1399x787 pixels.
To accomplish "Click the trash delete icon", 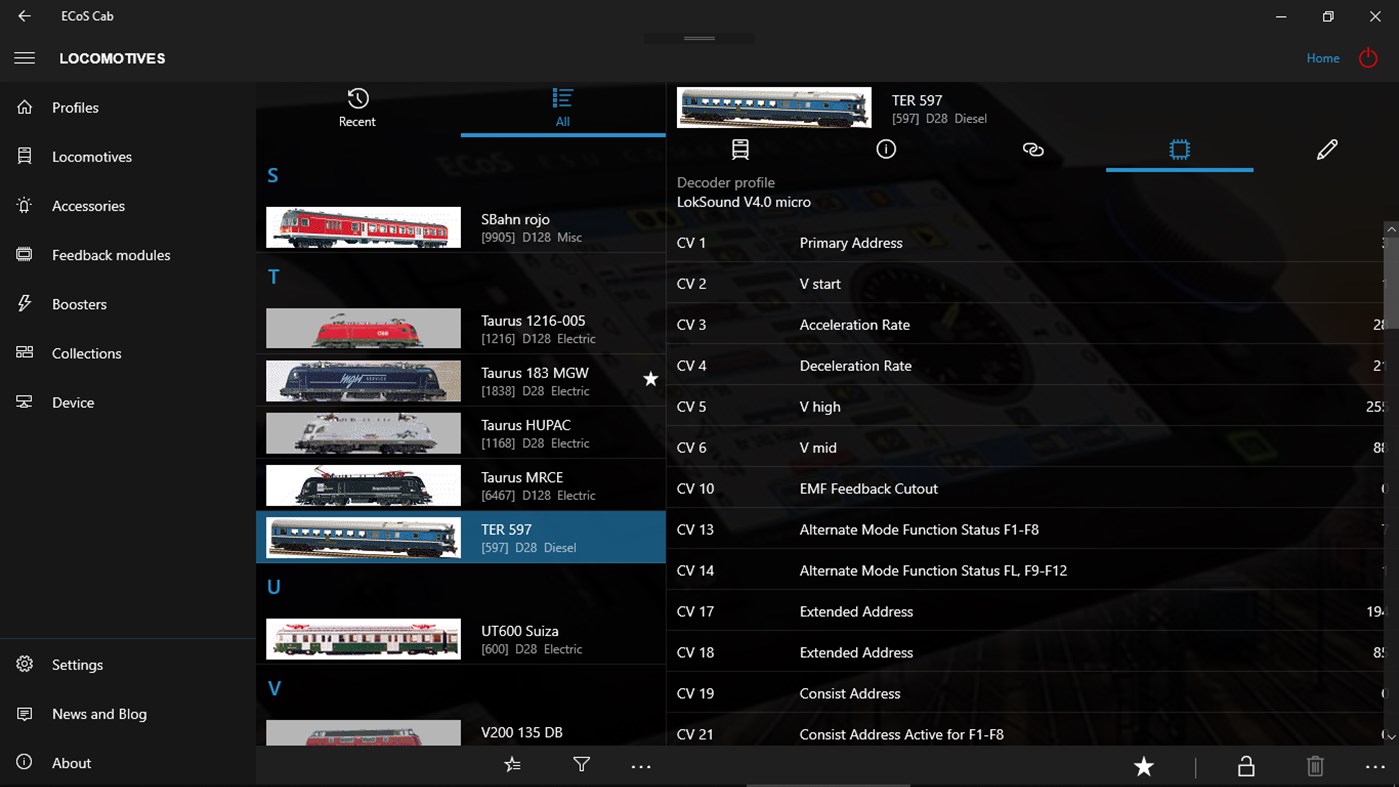I will pyautogui.click(x=1315, y=766).
